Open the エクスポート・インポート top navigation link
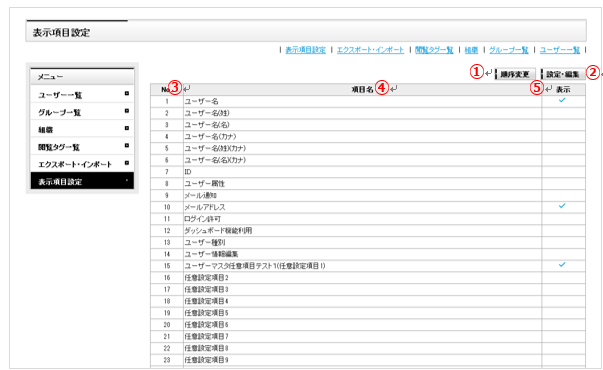Viewport: 603px width, 370px height. coord(370,50)
